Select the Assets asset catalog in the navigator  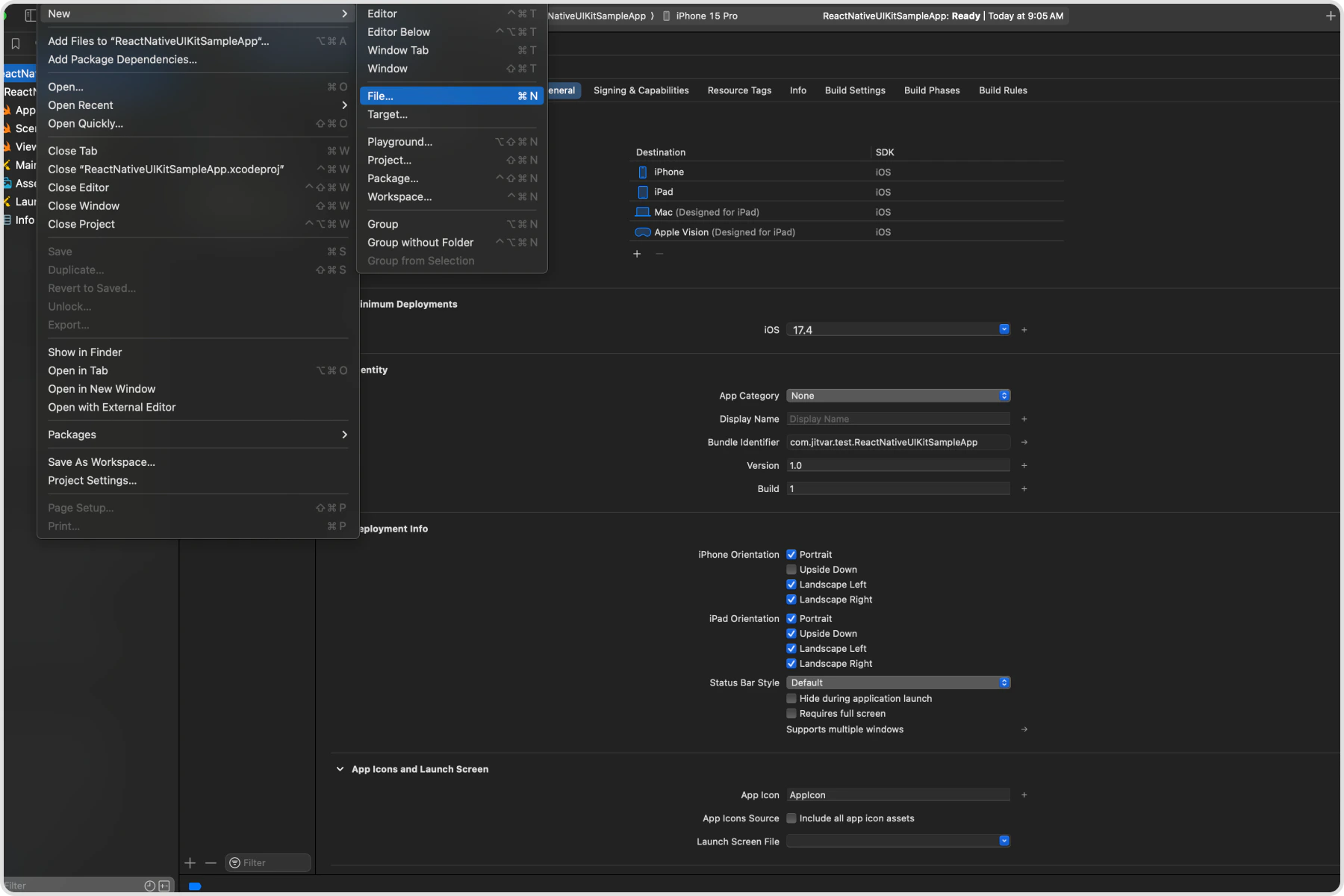(24, 183)
